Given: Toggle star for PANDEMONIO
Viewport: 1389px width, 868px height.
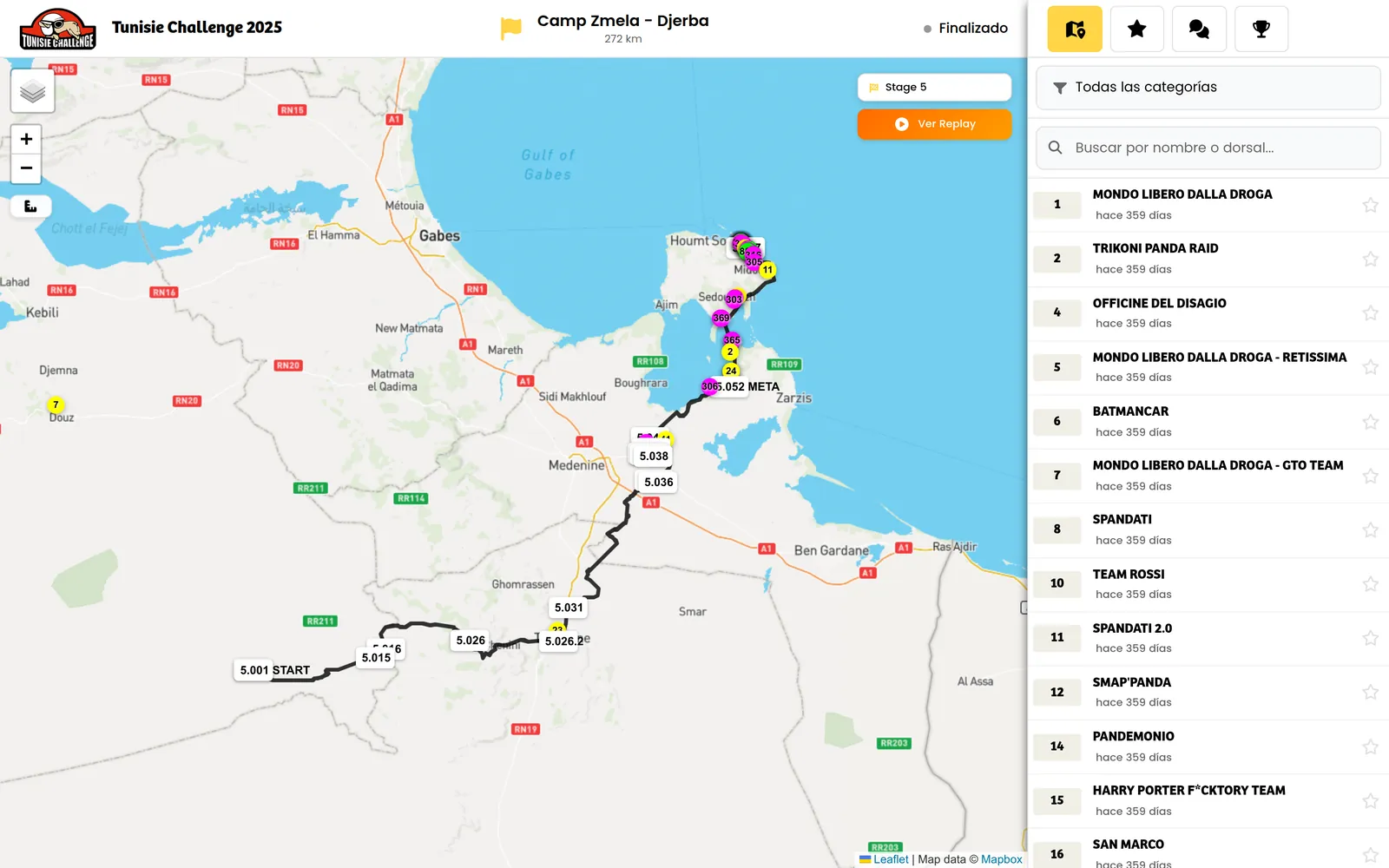Looking at the screenshot, I should point(1370,746).
